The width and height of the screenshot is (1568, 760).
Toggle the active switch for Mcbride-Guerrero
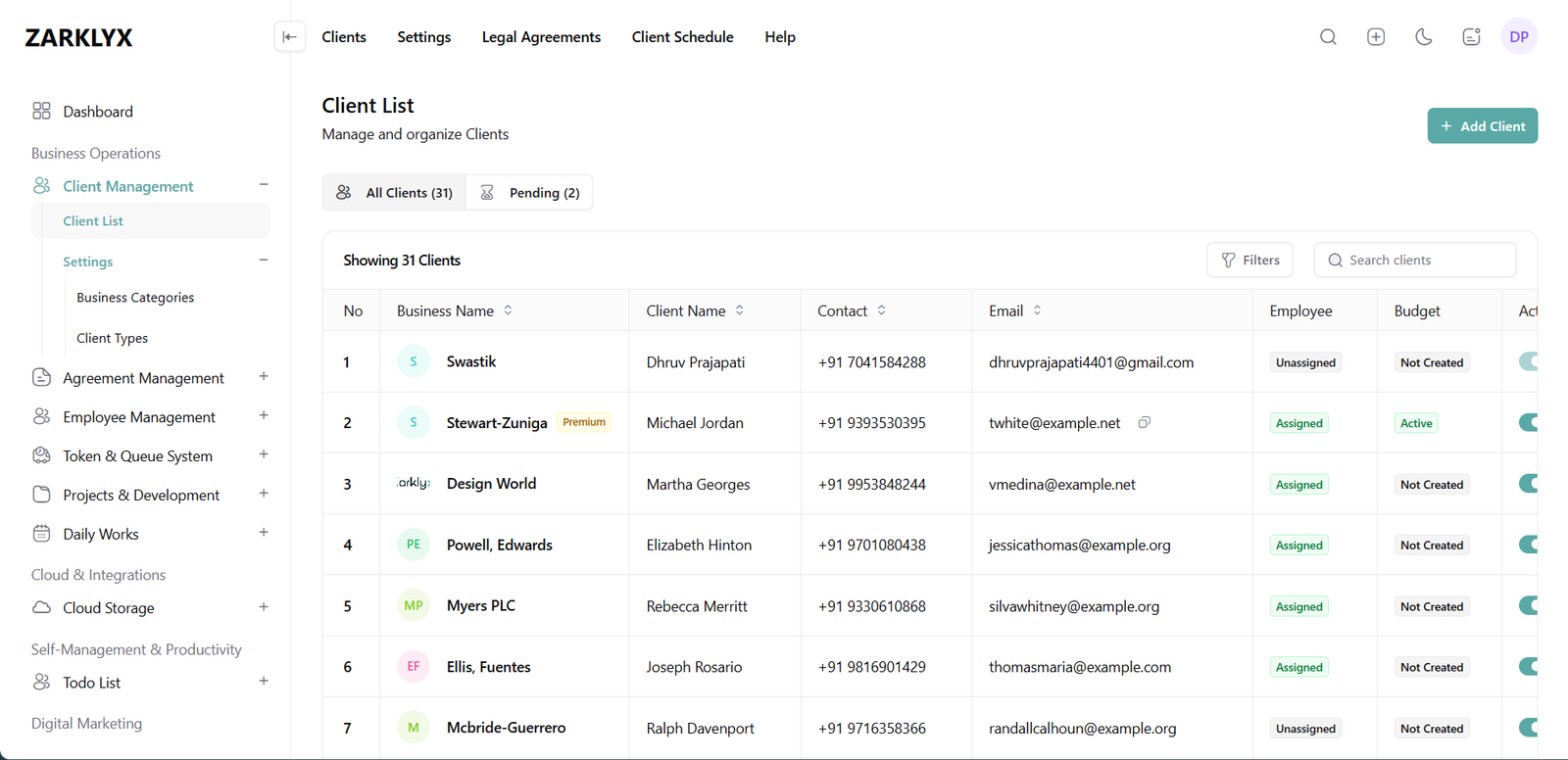tap(1528, 728)
